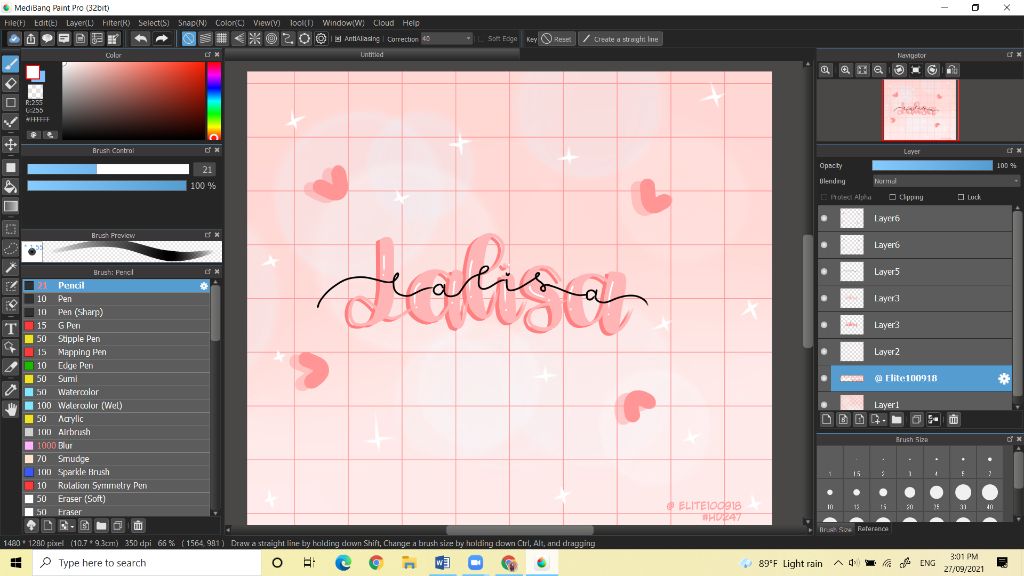Image resolution: width=1024 pixels, height=576 pixels.
Task: Open the View menu
Action: 266,23
